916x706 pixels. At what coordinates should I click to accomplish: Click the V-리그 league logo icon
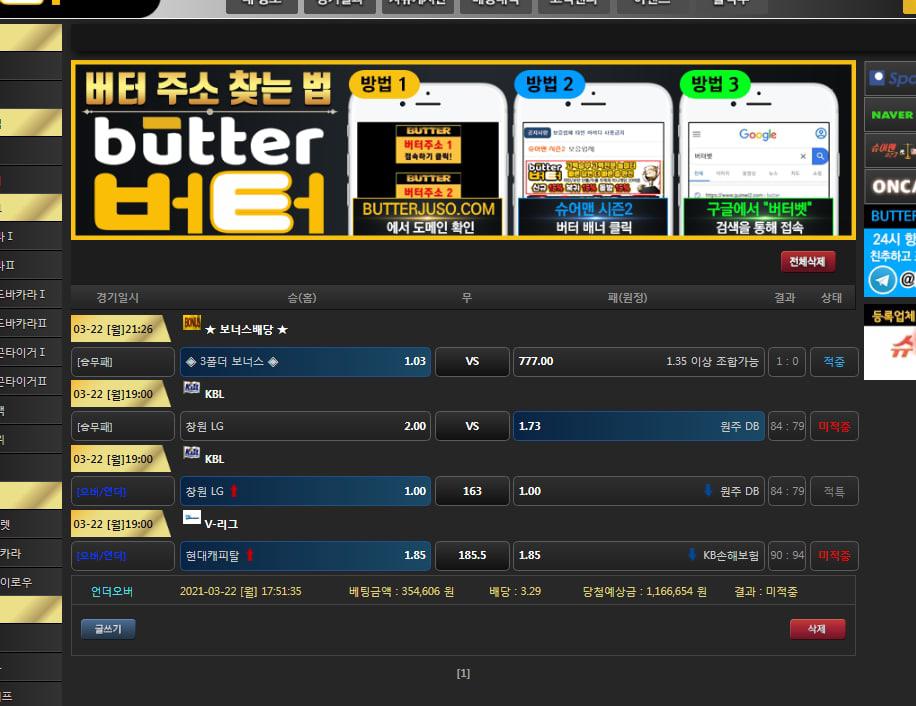(x=192, y=518)
